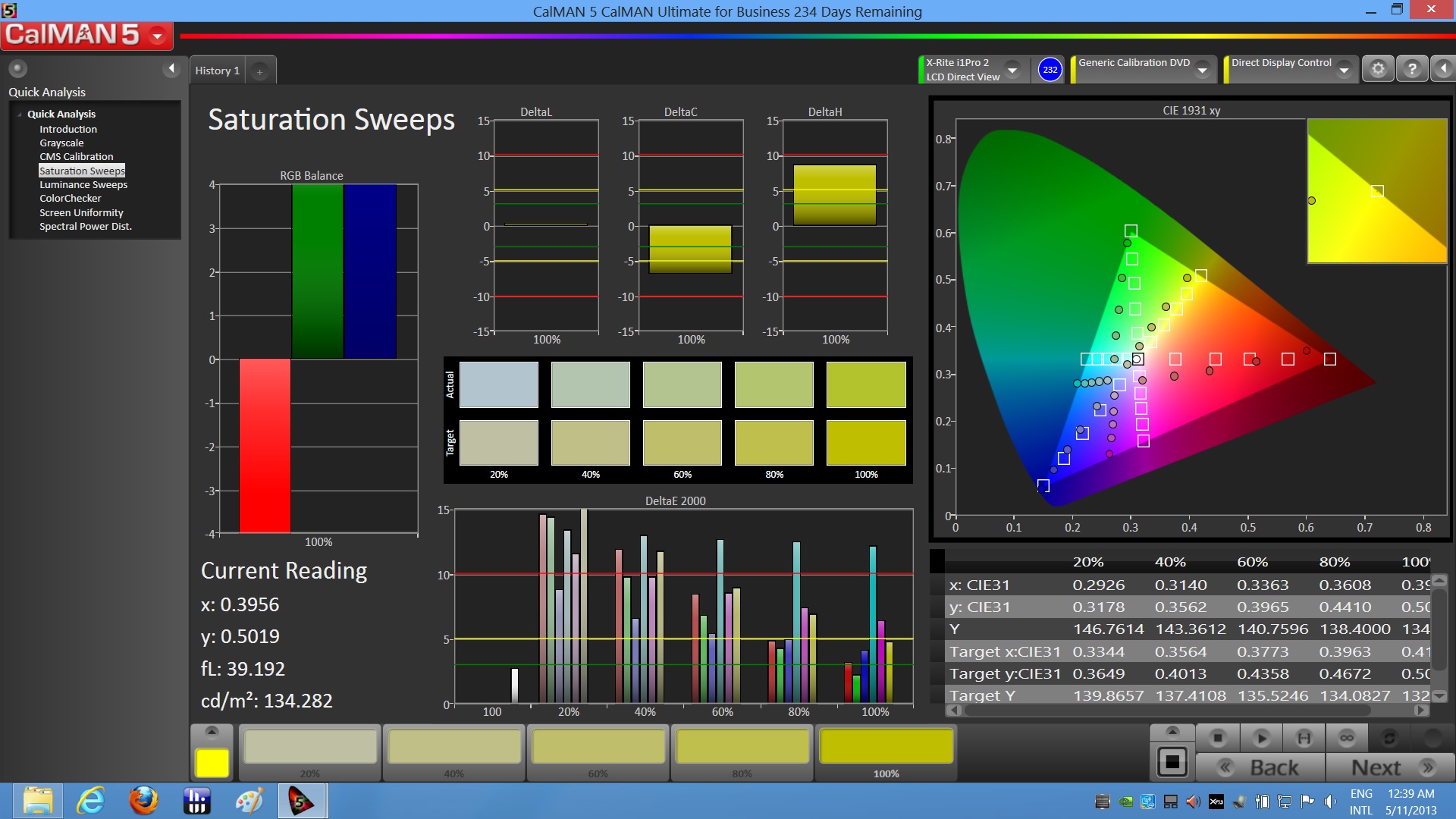The width and height of the screenshot is (1456, 819).
Task: Open the Screen Uniformity workflow step
Action: [81, 212]
